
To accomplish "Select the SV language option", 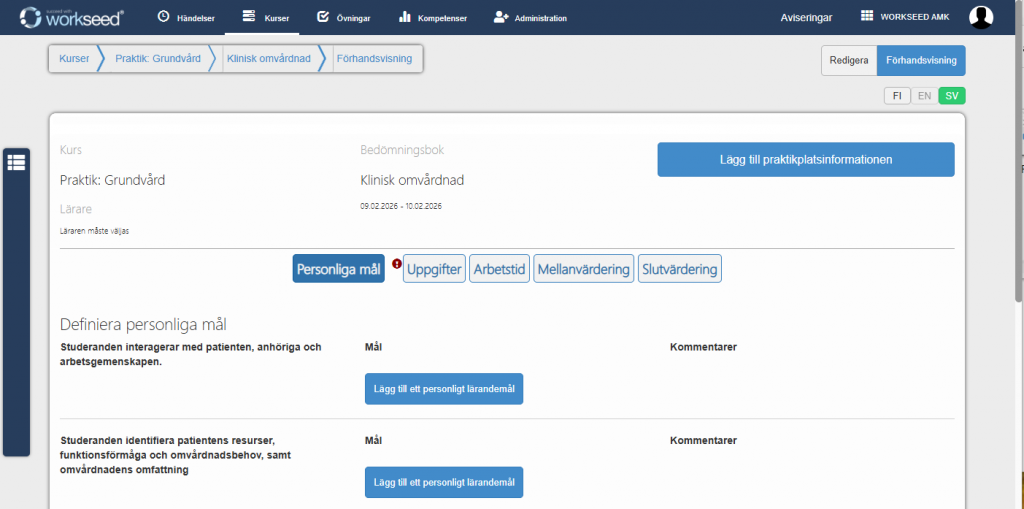I will (952, 96).
